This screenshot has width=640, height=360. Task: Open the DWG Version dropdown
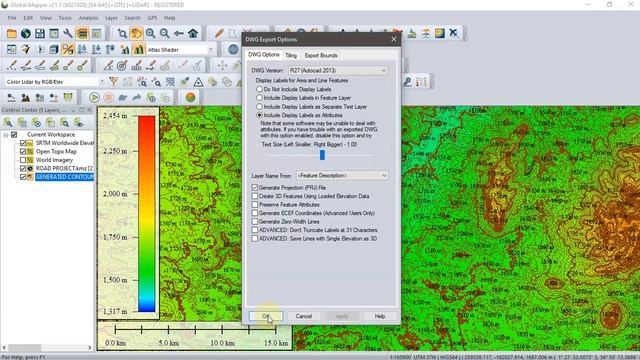tap(338, 70)
